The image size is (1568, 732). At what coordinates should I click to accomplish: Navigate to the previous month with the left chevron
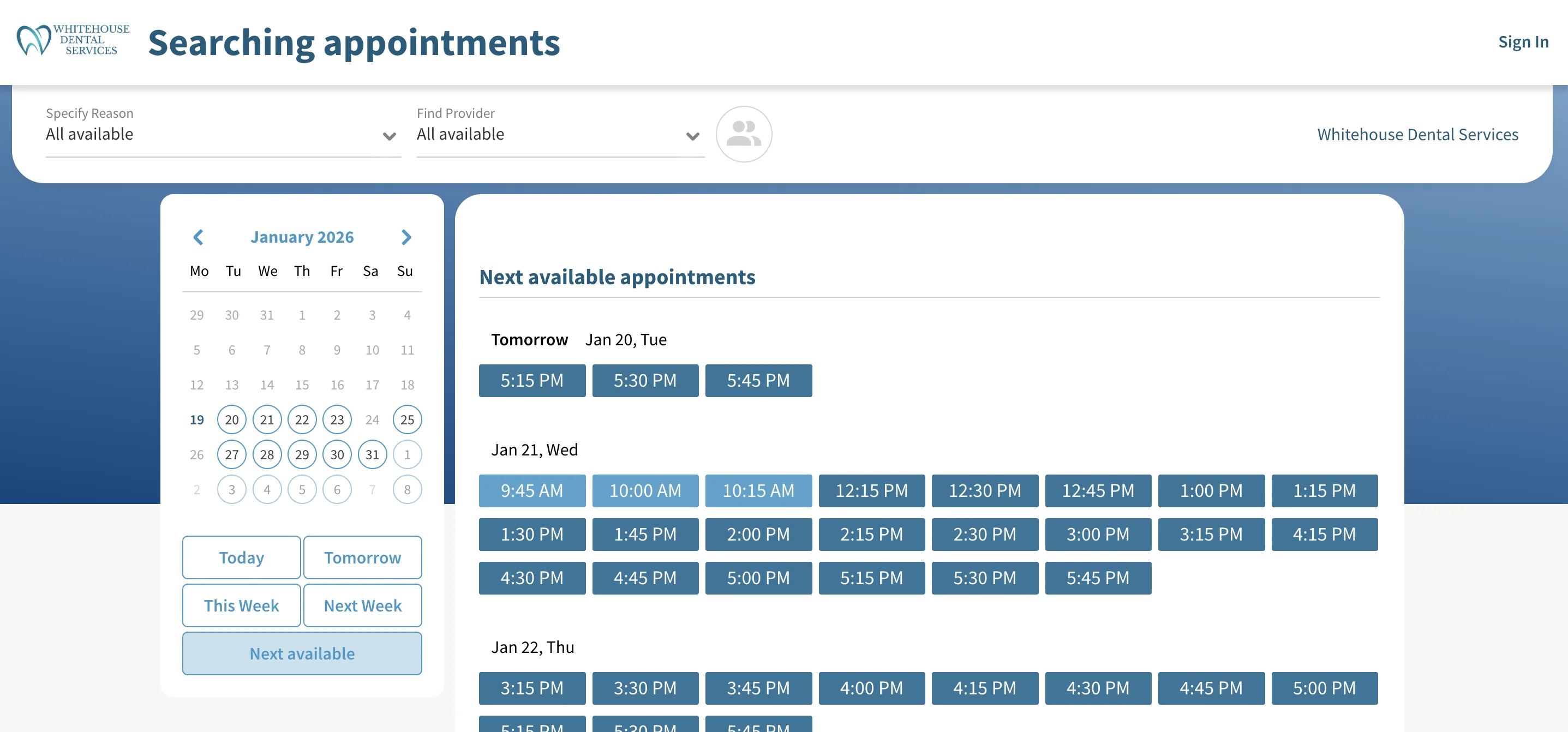pyautogui.click(x=199, y=237)
